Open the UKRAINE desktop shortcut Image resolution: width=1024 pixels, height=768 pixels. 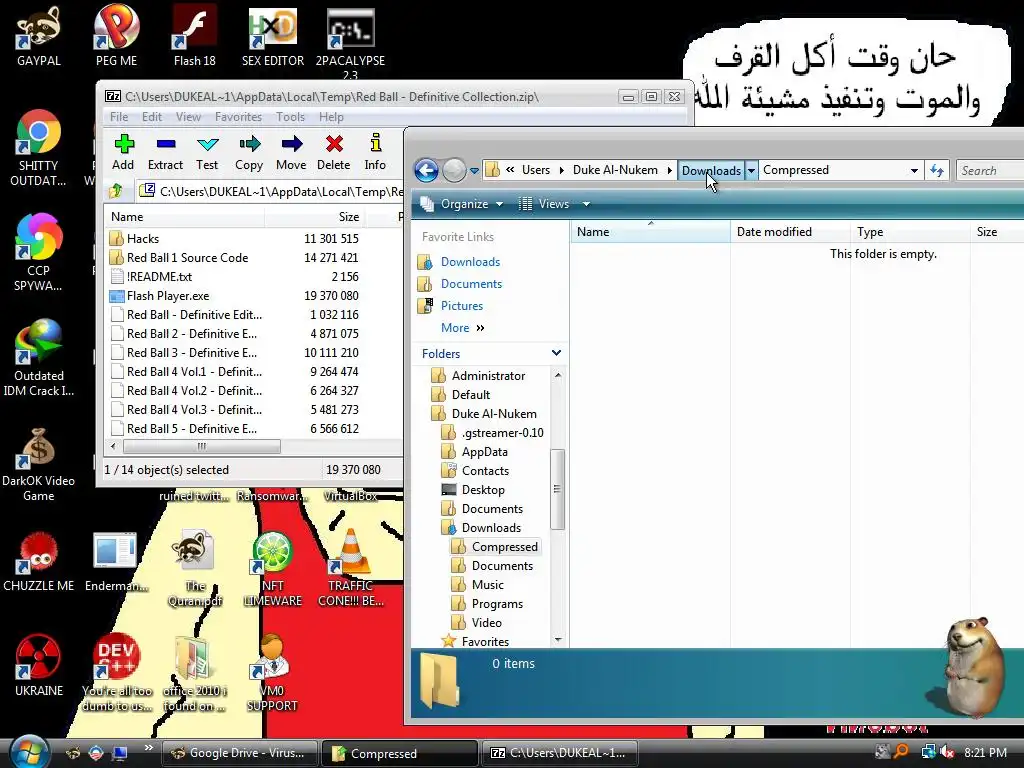click(x=39, y=666)
